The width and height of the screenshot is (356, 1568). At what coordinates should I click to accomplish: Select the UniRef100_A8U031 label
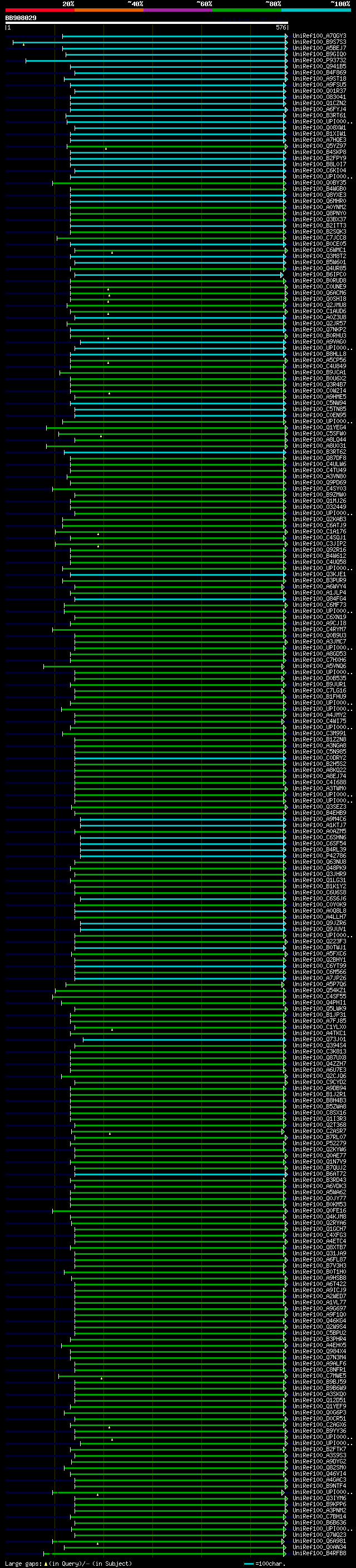(x=319, y=446)
